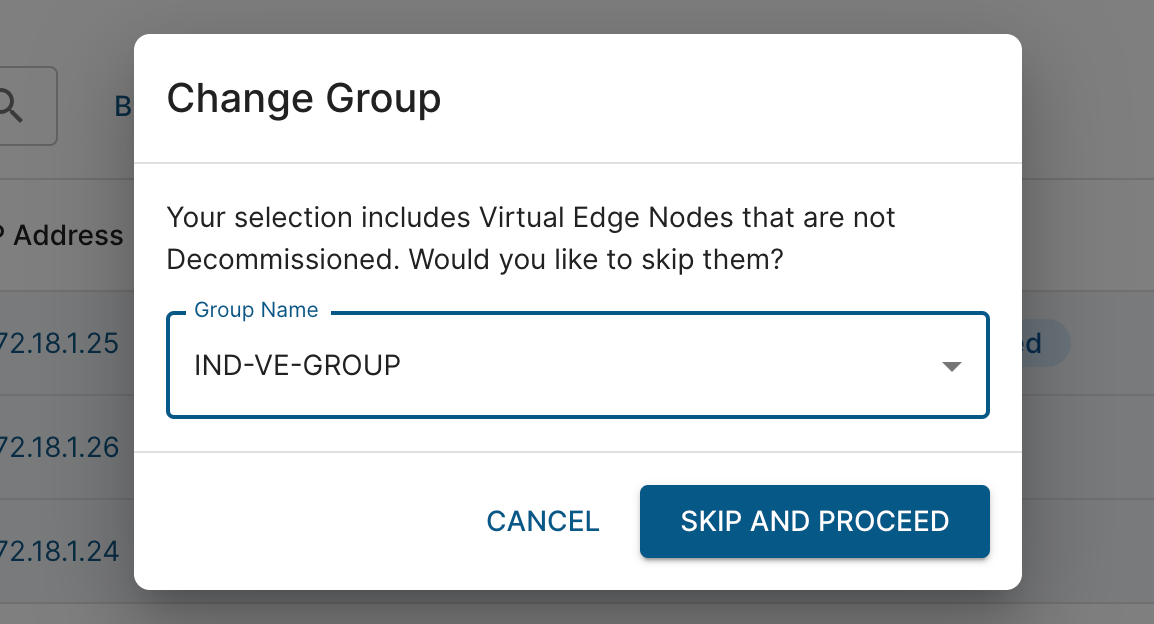Open the IND-VE-GROUP combo box
The height and width of the screenshot is (624, 1154).
(x=578, y=366)
